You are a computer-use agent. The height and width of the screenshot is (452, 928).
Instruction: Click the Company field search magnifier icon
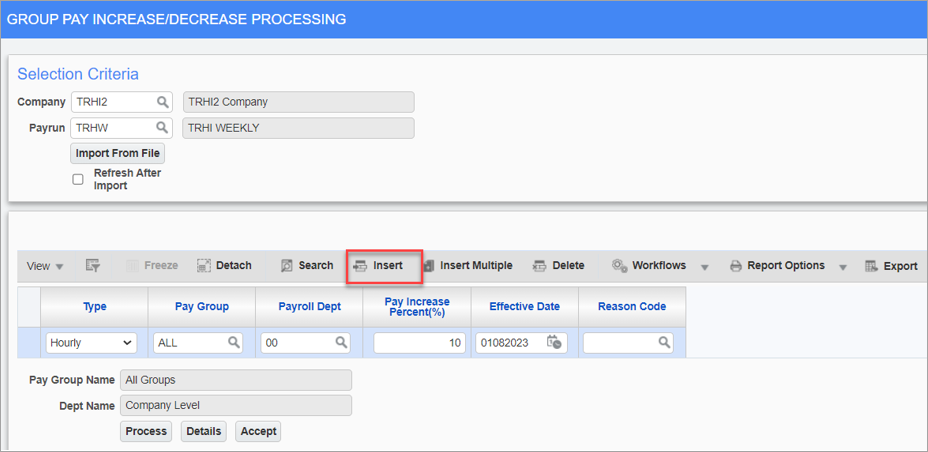(162, 102)
